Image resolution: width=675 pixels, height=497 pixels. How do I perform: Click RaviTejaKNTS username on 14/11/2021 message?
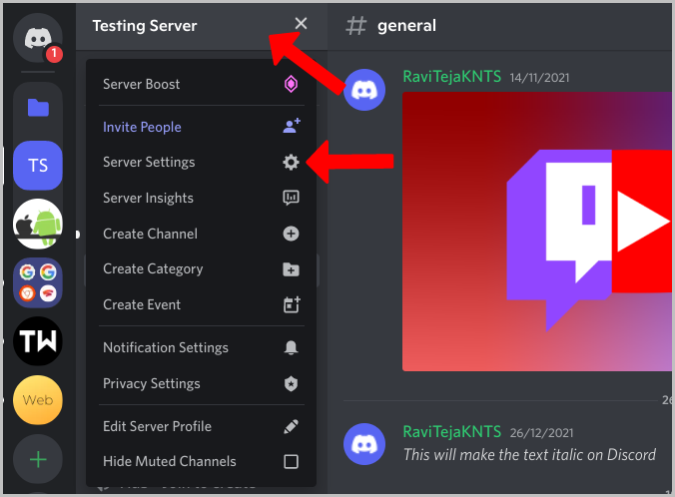452,77
